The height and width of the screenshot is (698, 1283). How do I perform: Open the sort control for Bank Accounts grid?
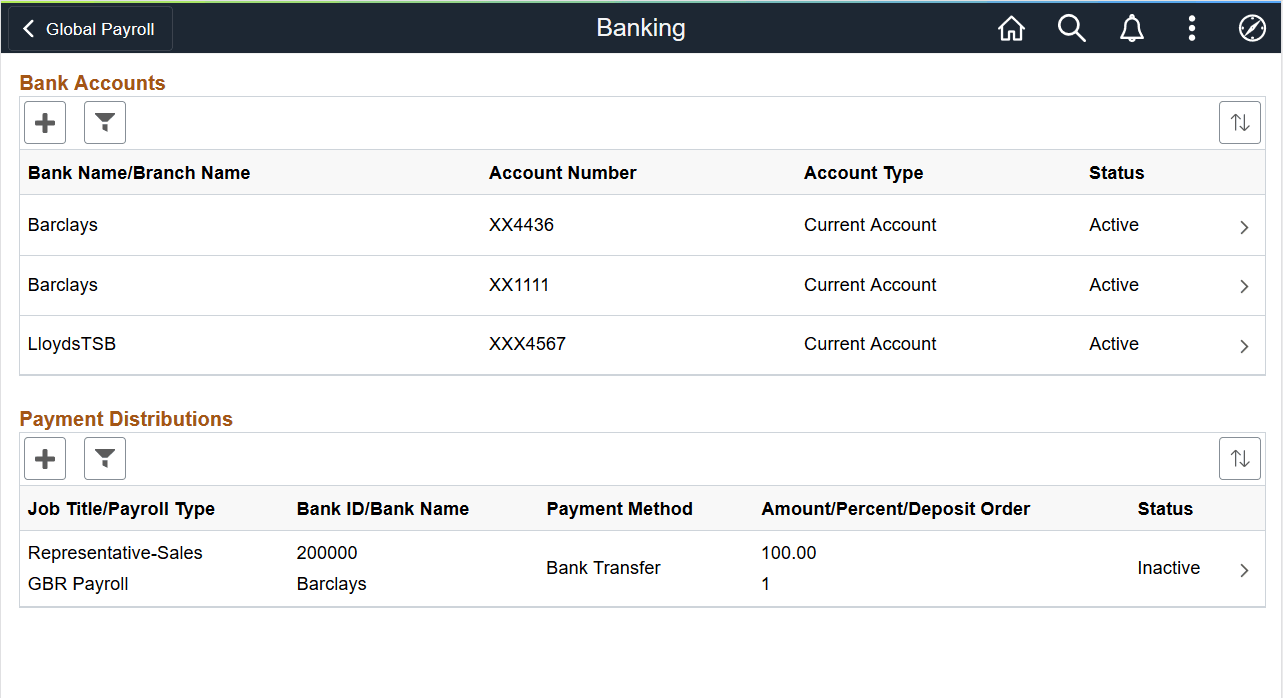[1239, 122]
